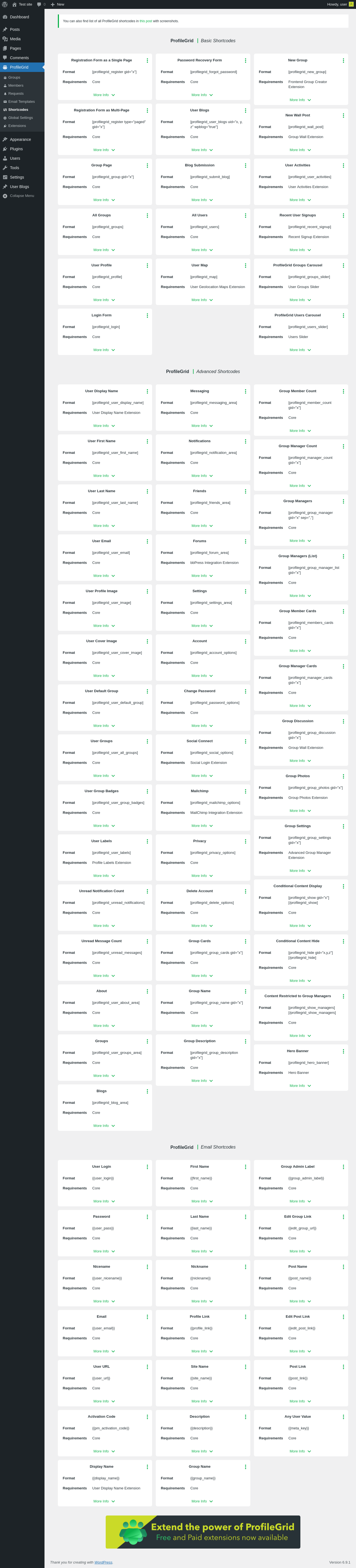Go to Plugins in the sidebar
356x1568 pixels.
click(16, 149)
